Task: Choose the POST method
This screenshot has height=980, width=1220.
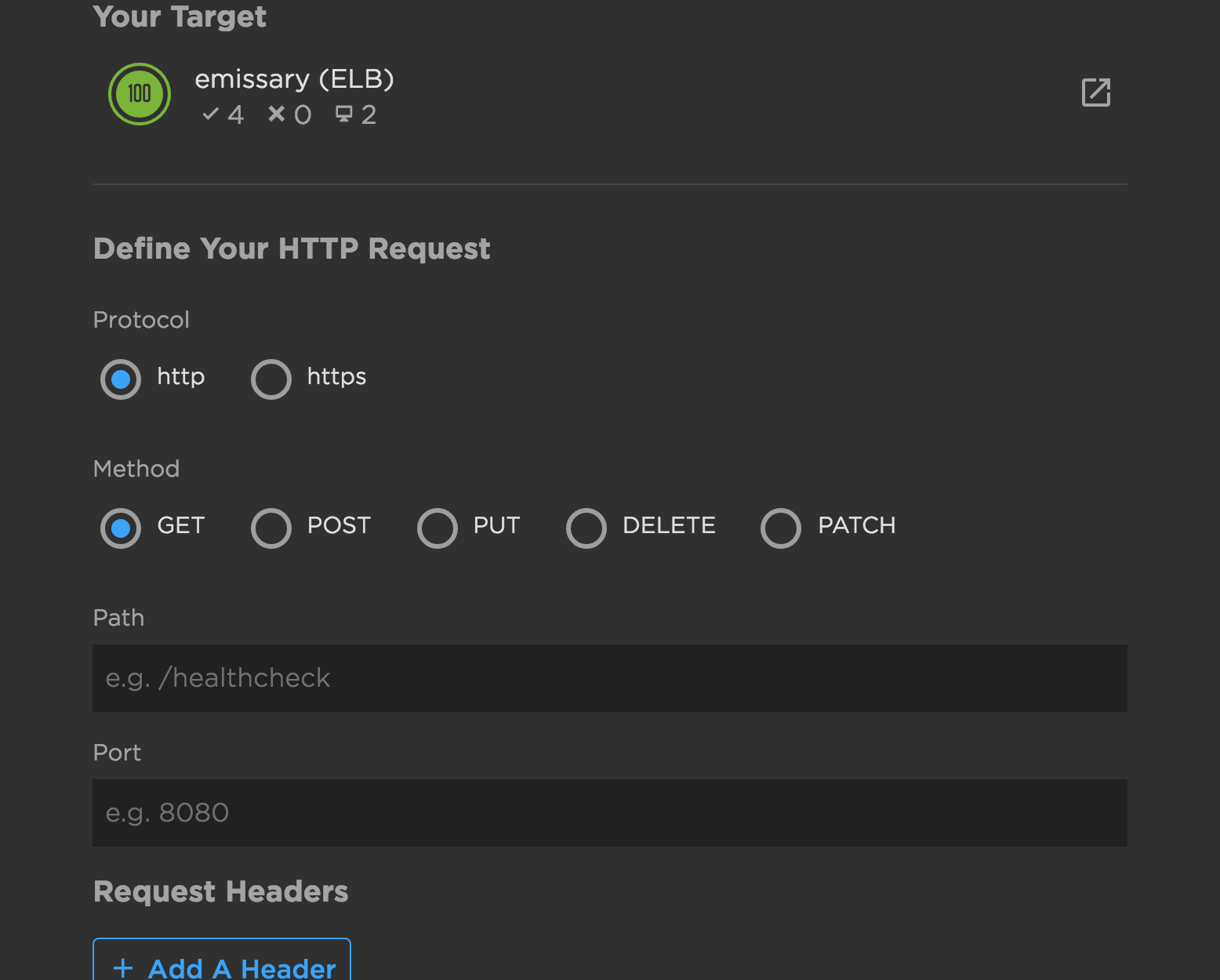Action: click(x=271, y=528)
